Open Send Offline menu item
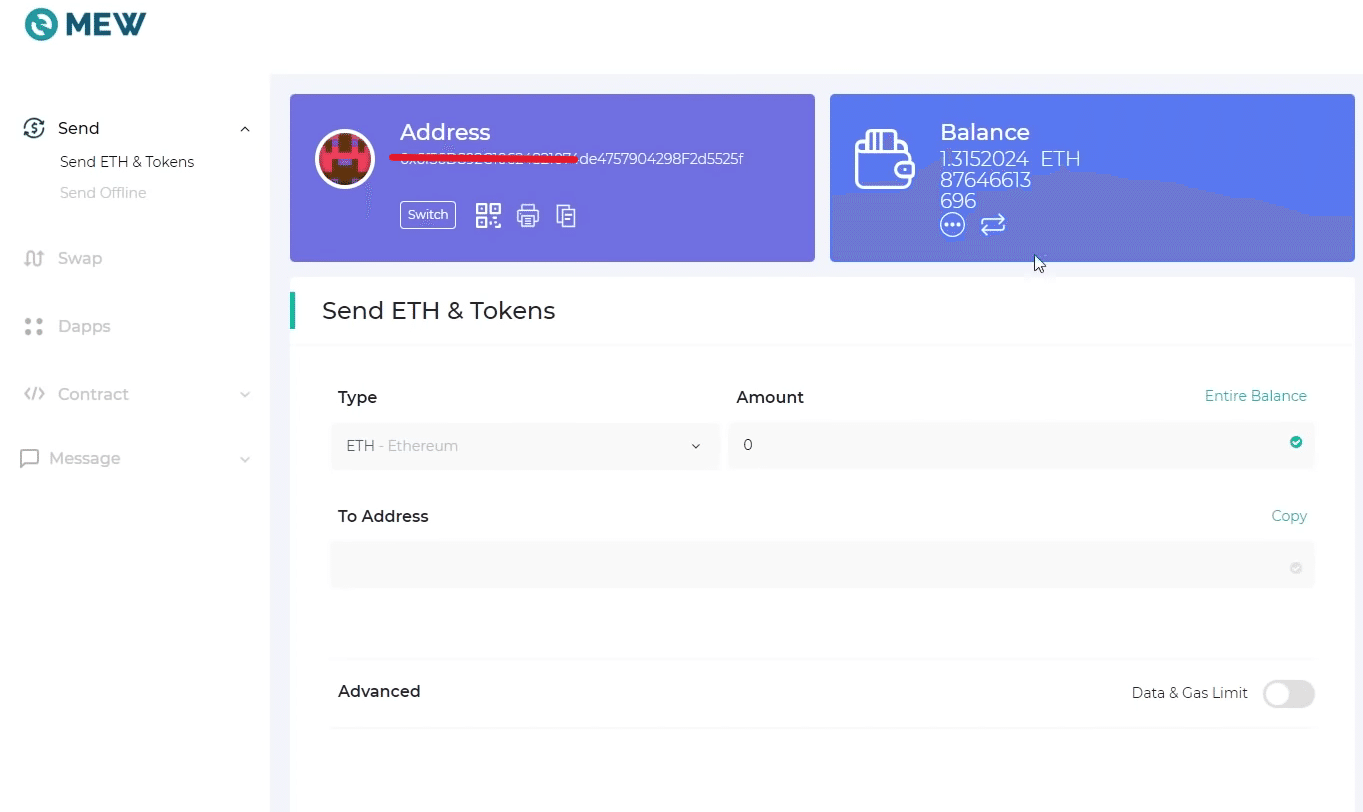Screen dimensions: 1363x812 click(x=103, y=193)
